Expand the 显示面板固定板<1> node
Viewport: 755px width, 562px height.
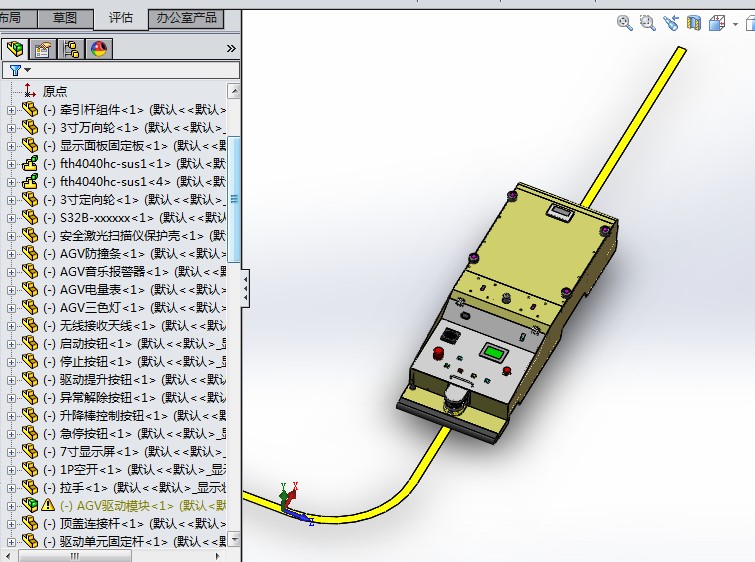tap(11, 146)
